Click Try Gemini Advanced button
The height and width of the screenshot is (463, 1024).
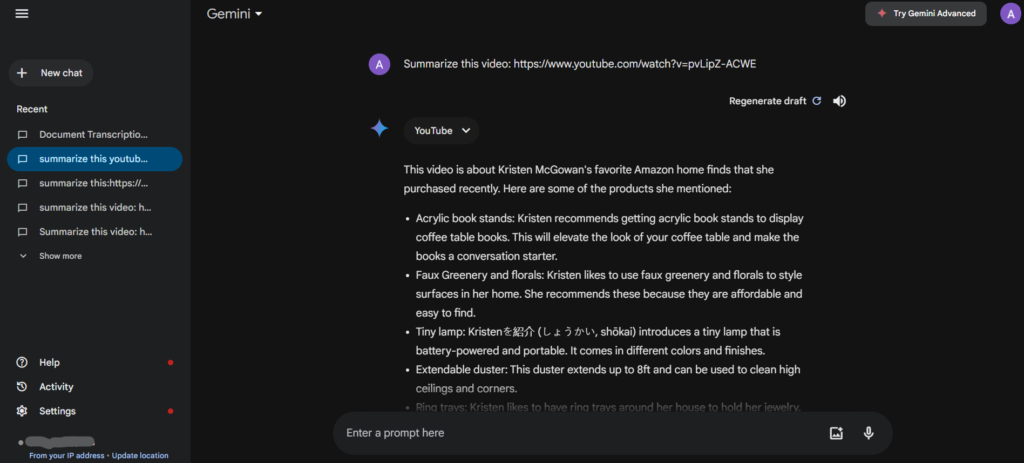[926, 14]
